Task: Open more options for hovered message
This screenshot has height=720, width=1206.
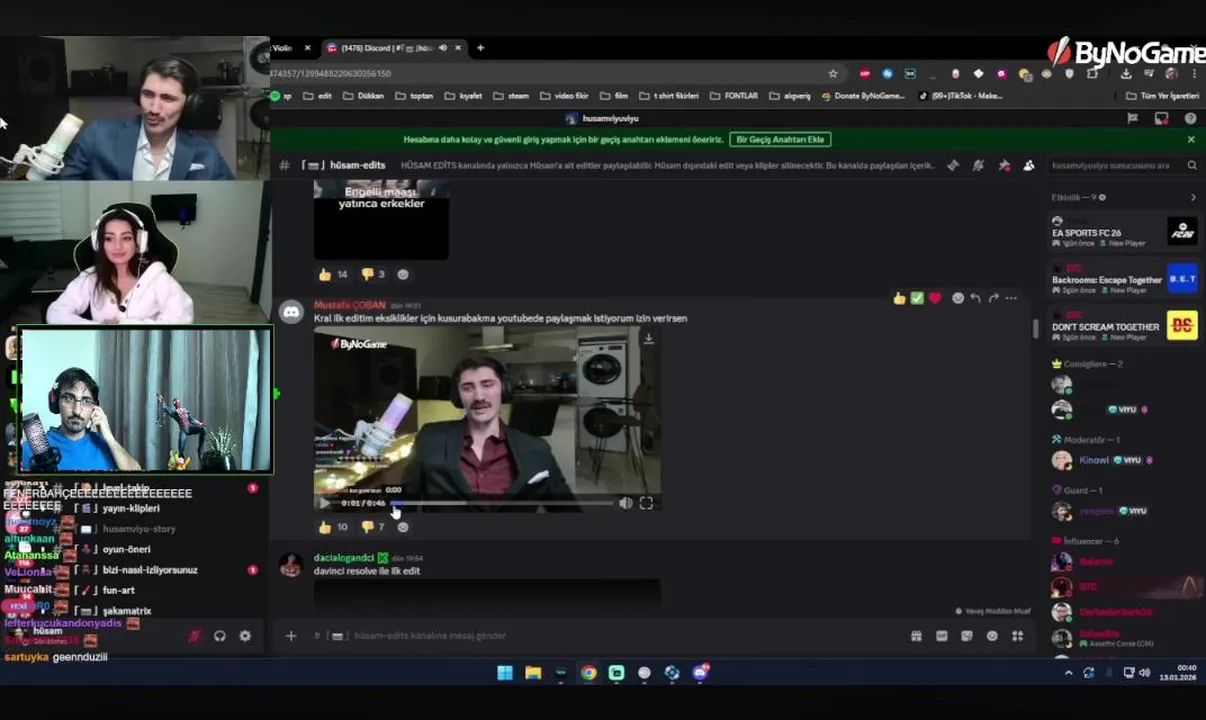Action: coord(1011,298)
